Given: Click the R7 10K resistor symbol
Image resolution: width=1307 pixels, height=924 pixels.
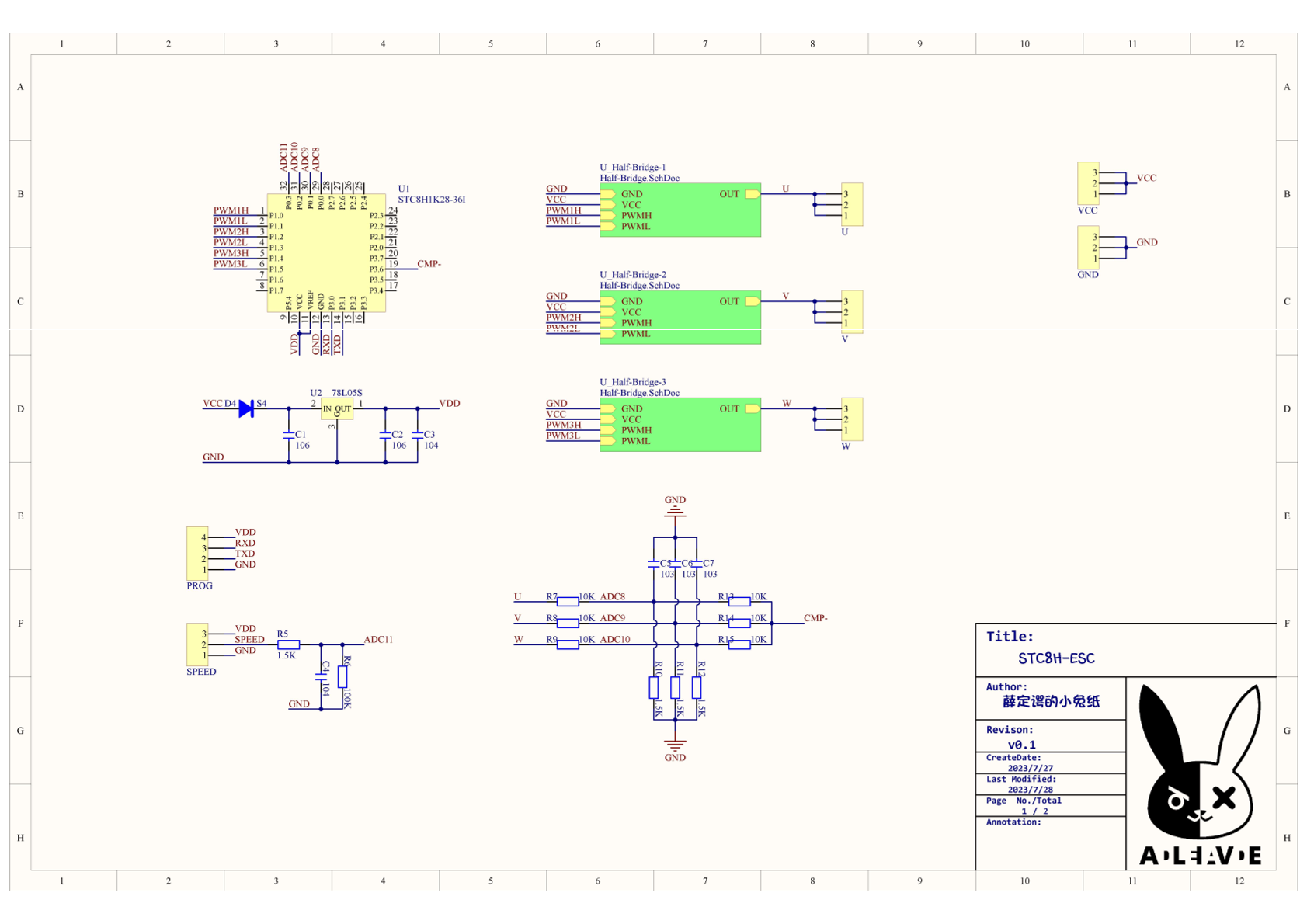Looking at the screenshot, I should coord(568,602).
